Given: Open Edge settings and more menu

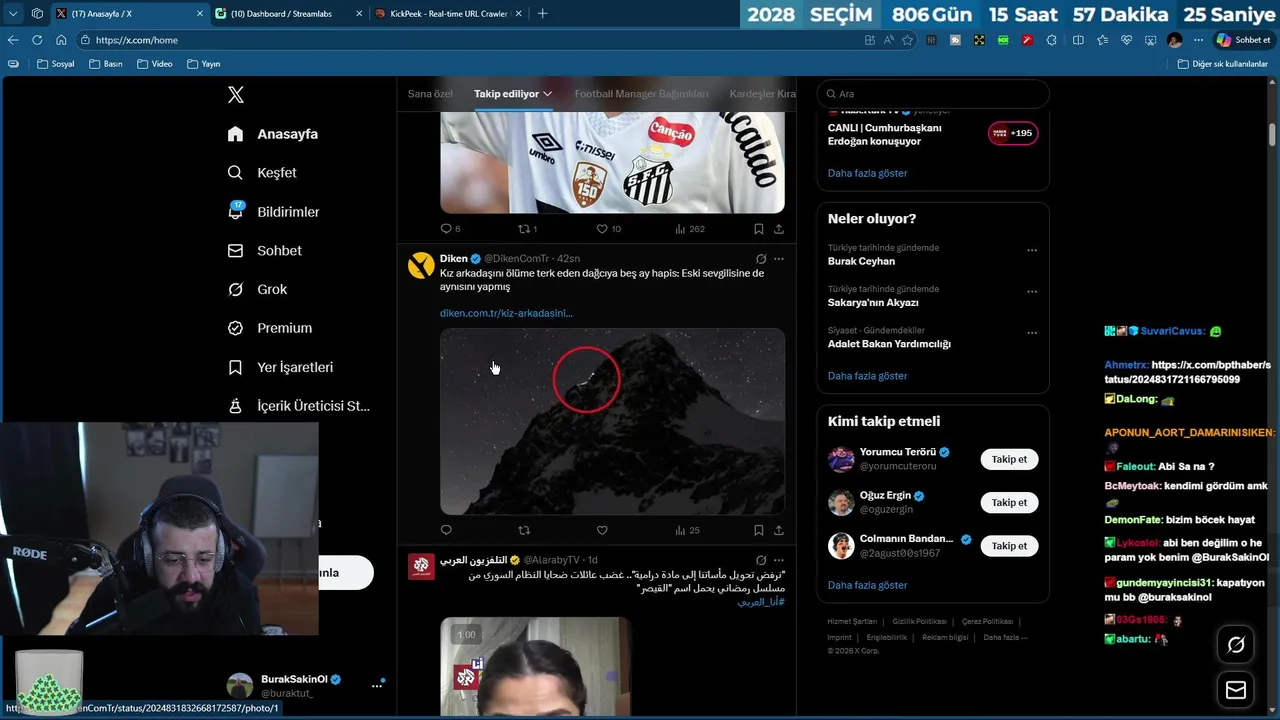Looking at the screenshot, I should [x=1198, y=40].
